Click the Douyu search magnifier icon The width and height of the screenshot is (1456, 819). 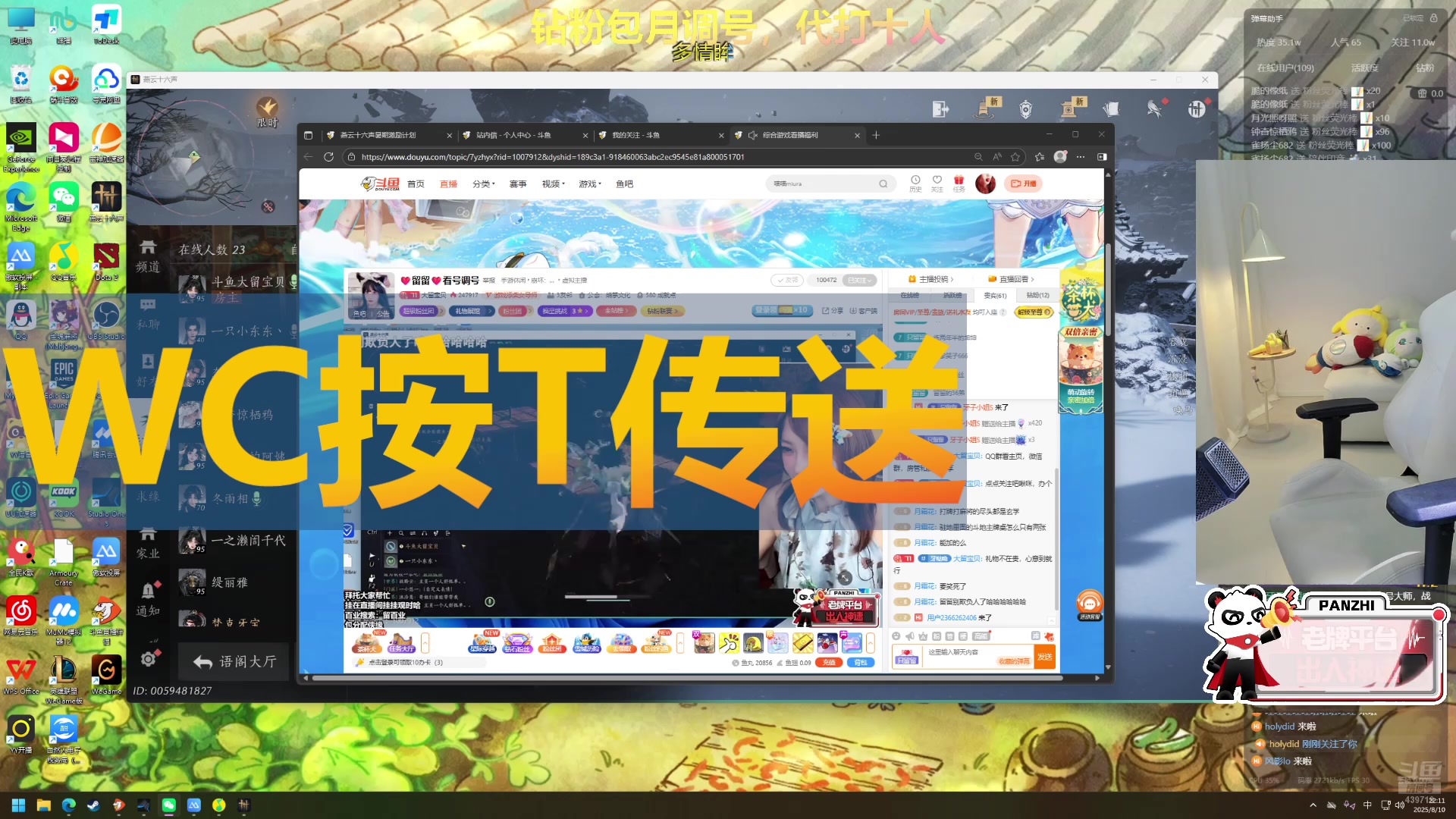pos(883,184)
